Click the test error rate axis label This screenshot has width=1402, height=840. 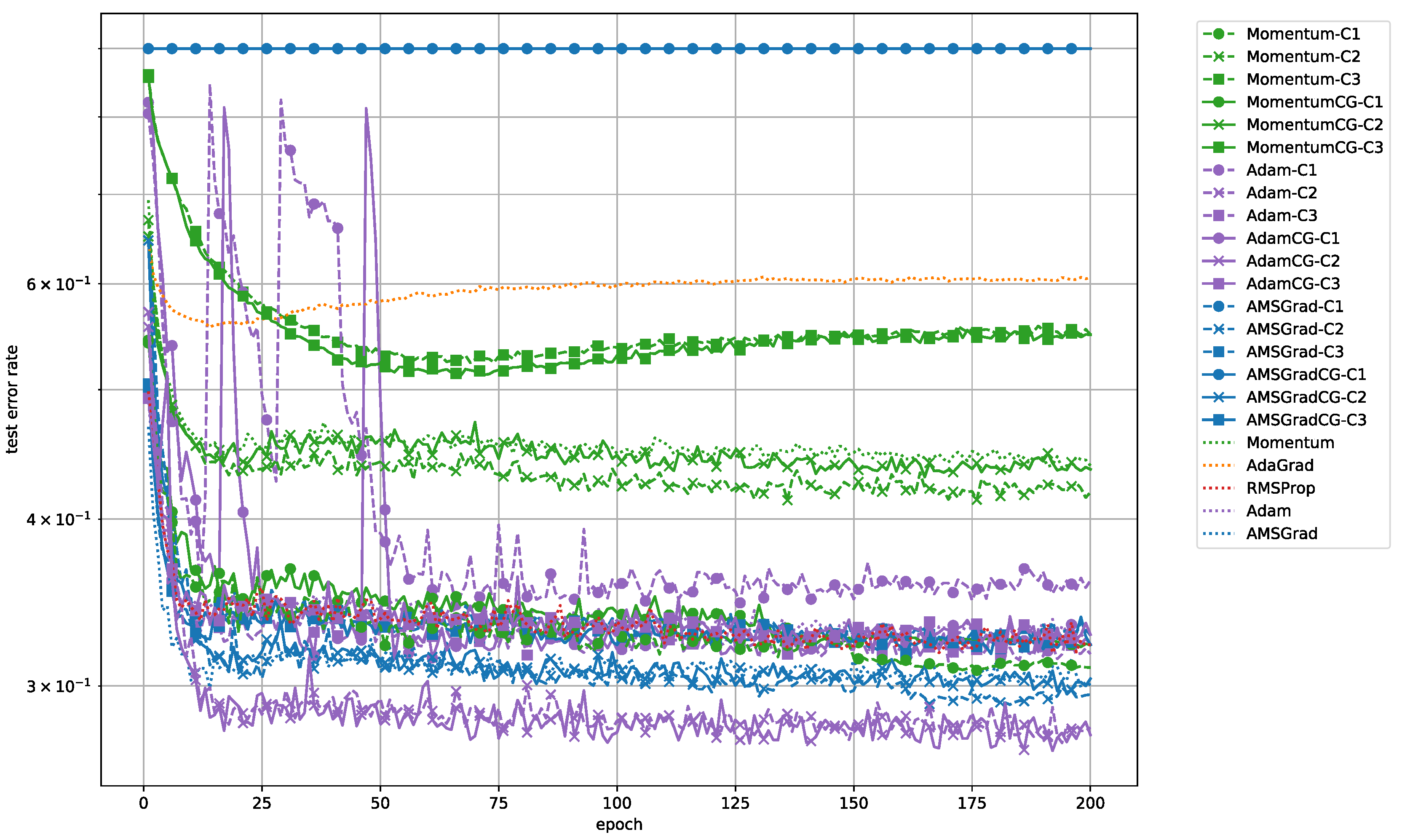12,400
